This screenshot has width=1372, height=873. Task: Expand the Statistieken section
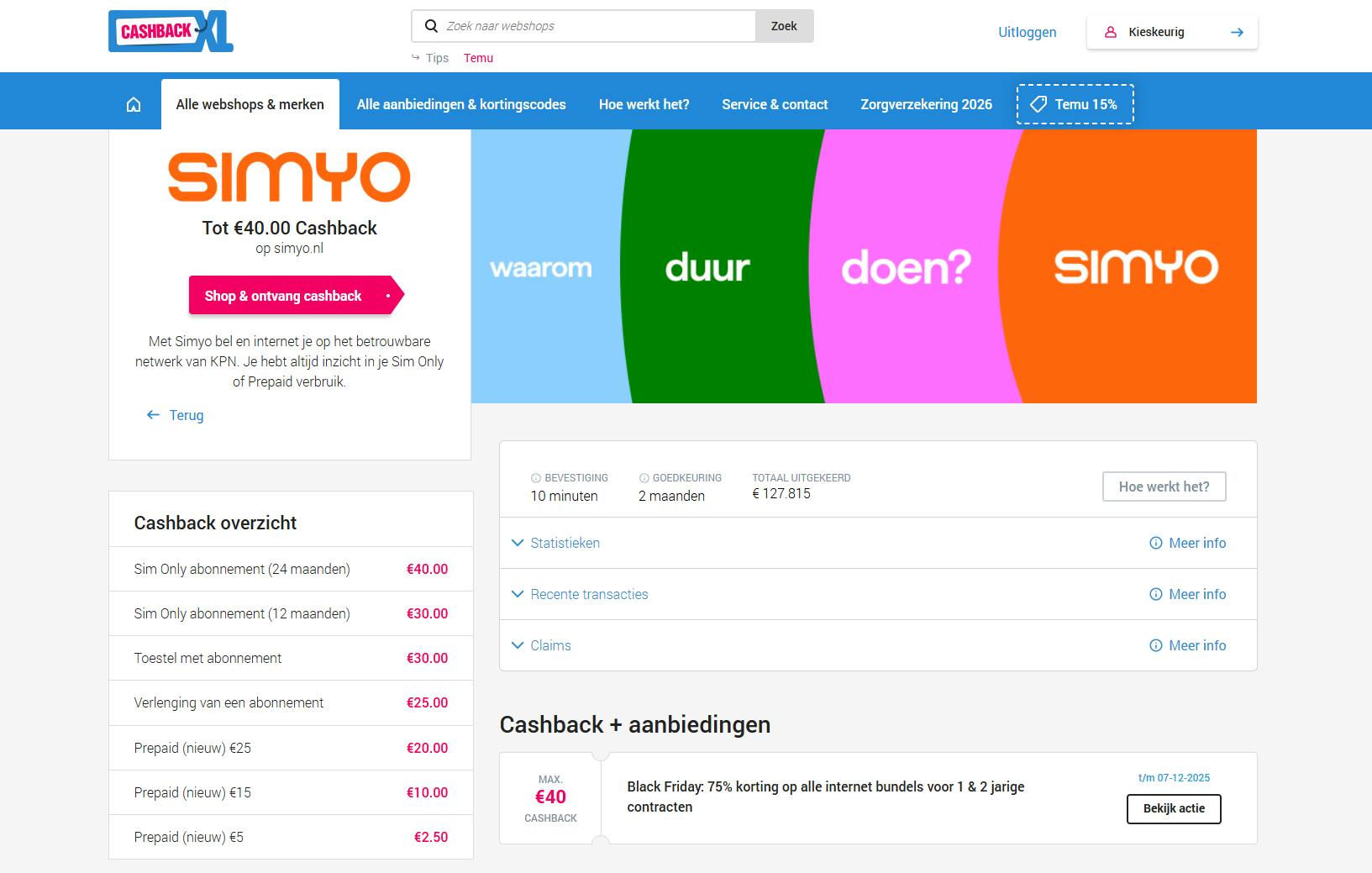pos(556,543)
